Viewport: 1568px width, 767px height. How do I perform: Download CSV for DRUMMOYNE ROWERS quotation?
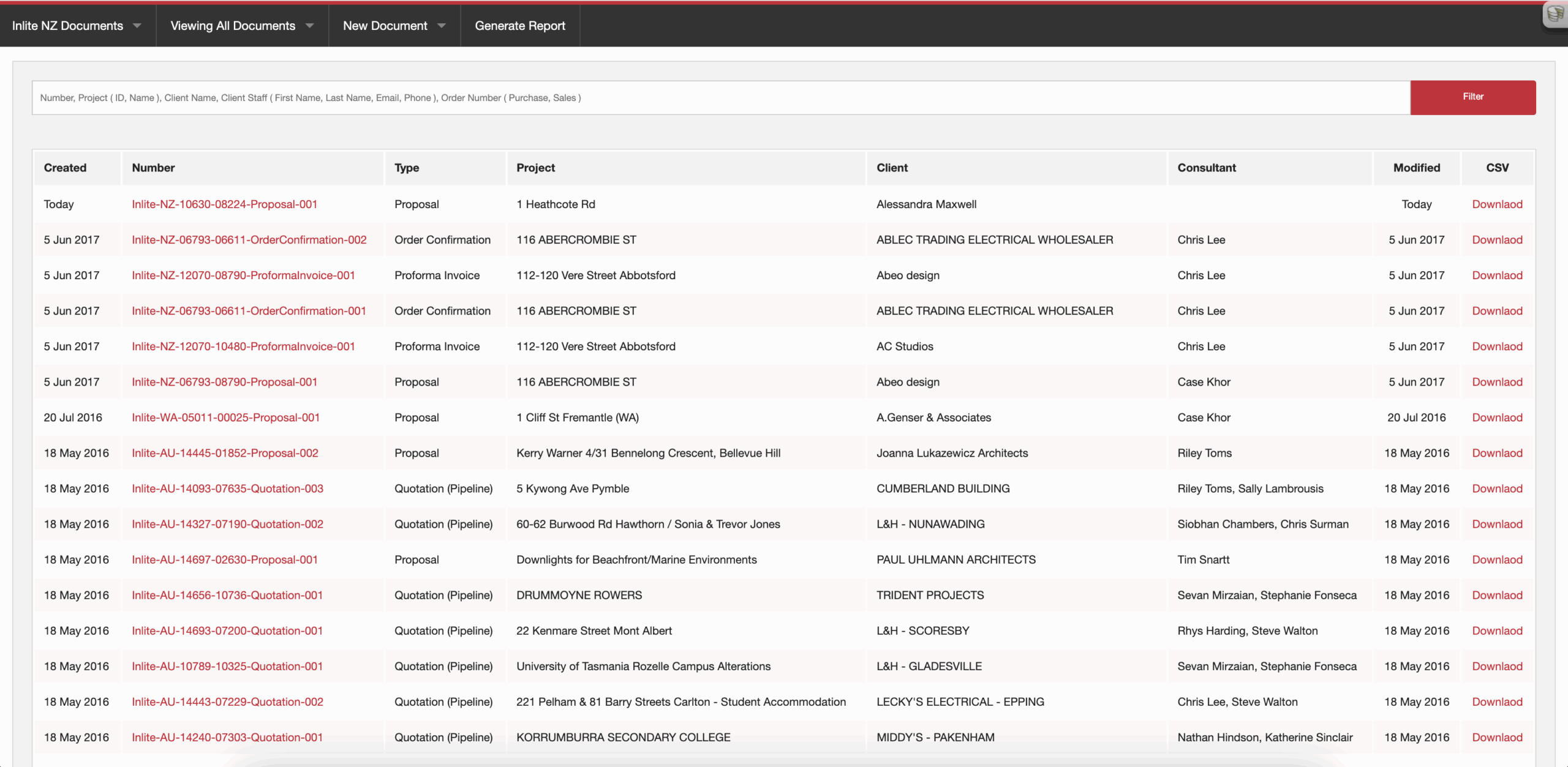point(1497,595)
